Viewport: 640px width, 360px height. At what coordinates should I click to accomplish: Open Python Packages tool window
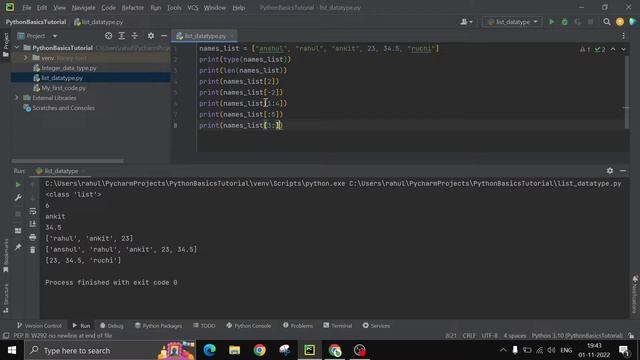click(x=158, y=326)
